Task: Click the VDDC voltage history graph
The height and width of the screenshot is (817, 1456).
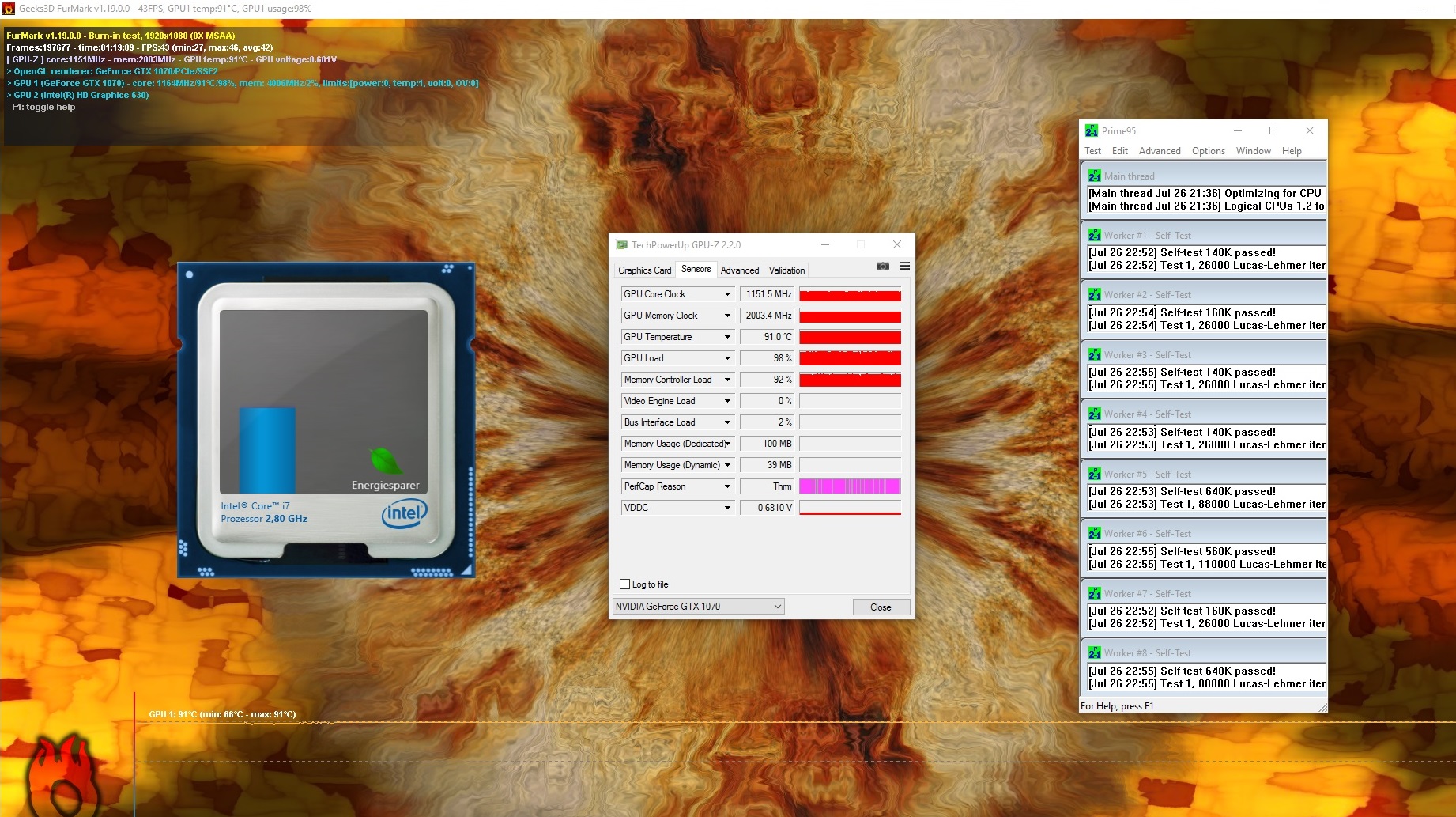Action: click(x=850, y=508)
